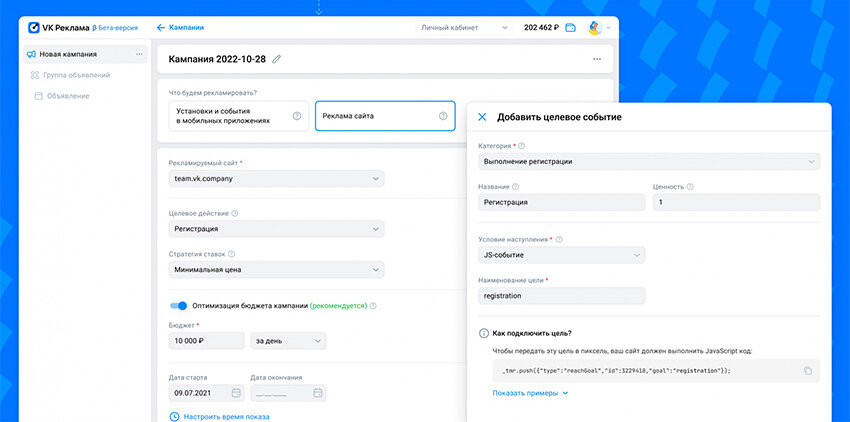Viewport: 850px width, 422px height.
Task: Click the Дата окончания field
Action: pos(288,393)
